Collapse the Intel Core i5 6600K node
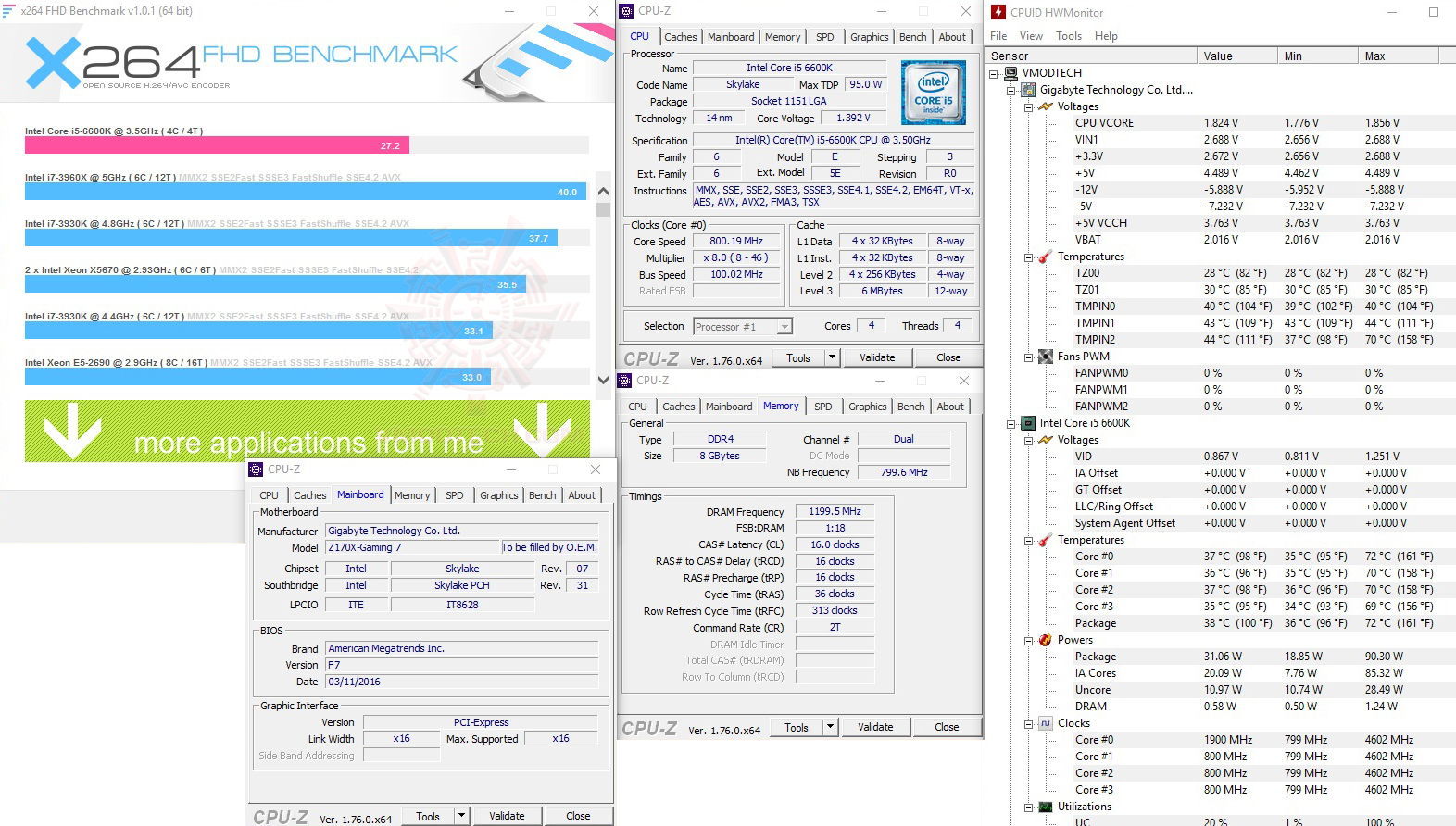The height and width of the screenshot is (826, 1456). 1011,423
